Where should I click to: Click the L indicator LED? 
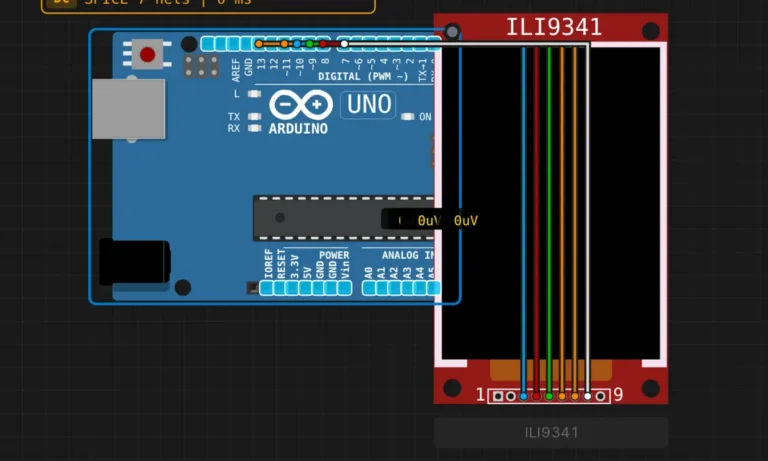point(254,94)
